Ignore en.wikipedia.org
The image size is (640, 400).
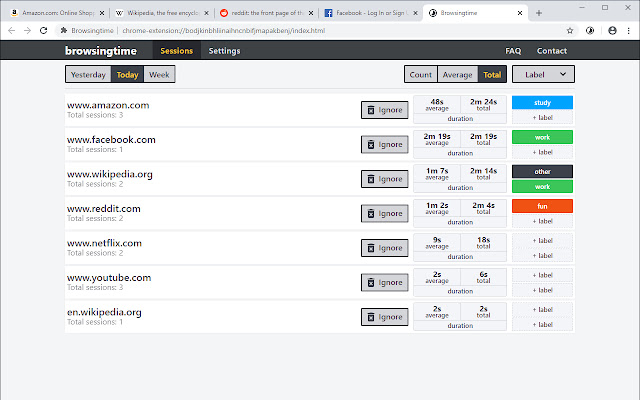point(384,317)
